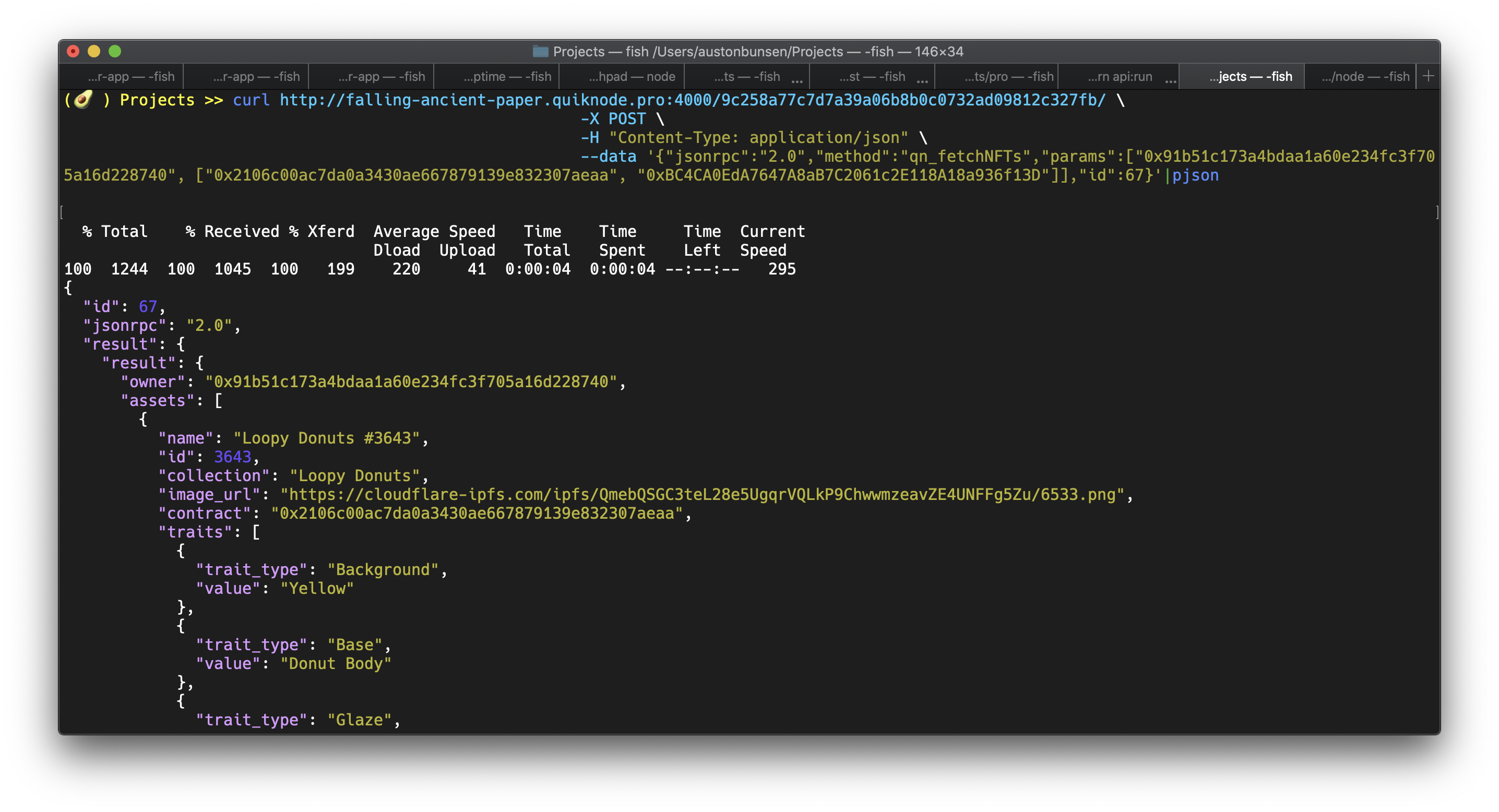Click the response id value 67
Image resolution: width=1499 pixels, height=812 pixels.
coord(148,306)
